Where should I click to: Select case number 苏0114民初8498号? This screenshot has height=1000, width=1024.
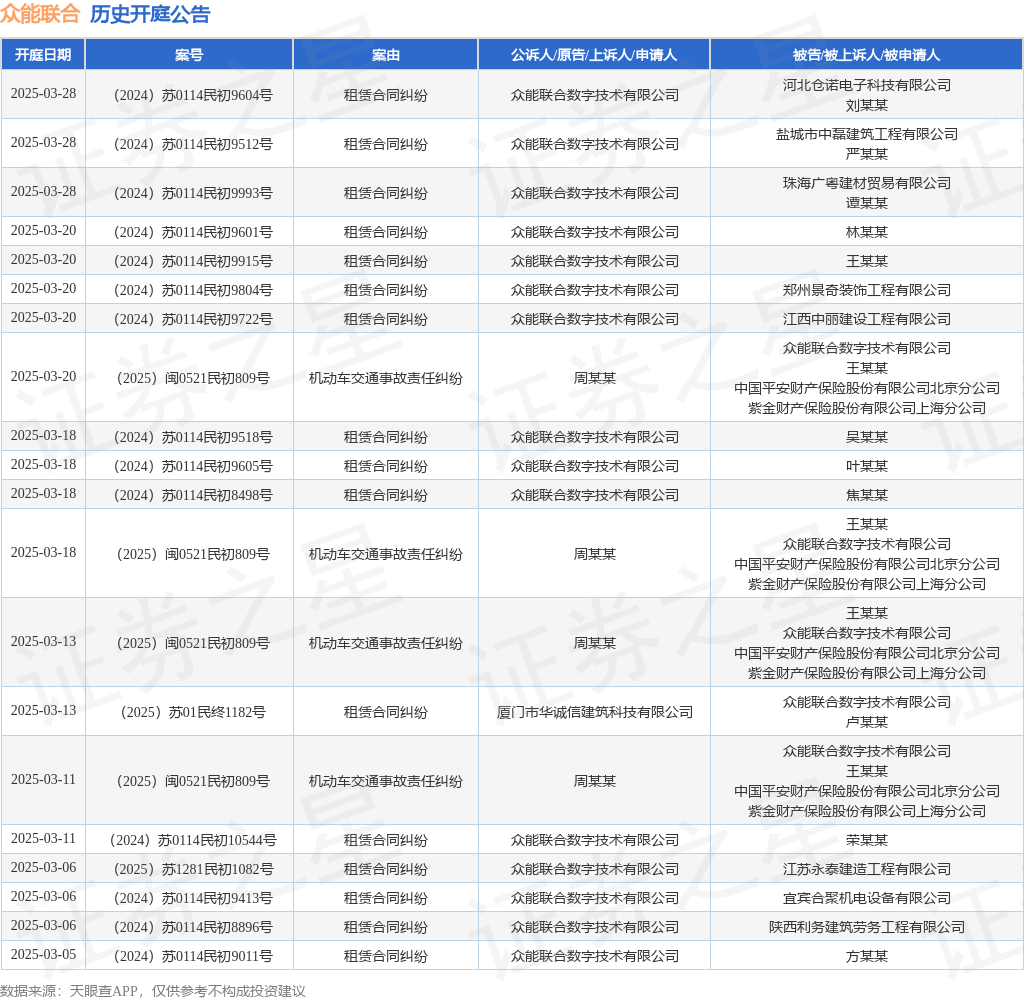(x=193, y=495)
